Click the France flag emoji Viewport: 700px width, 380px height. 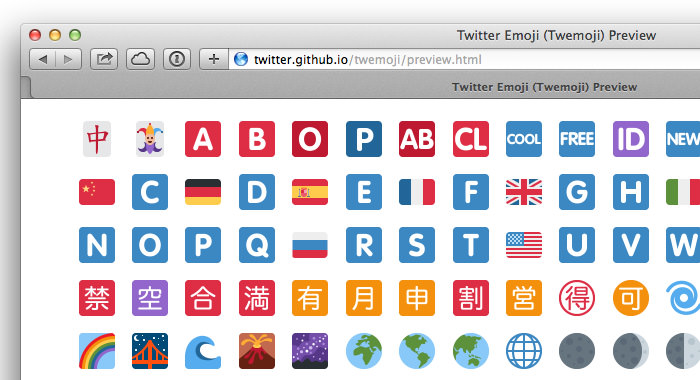coord(417,192)
